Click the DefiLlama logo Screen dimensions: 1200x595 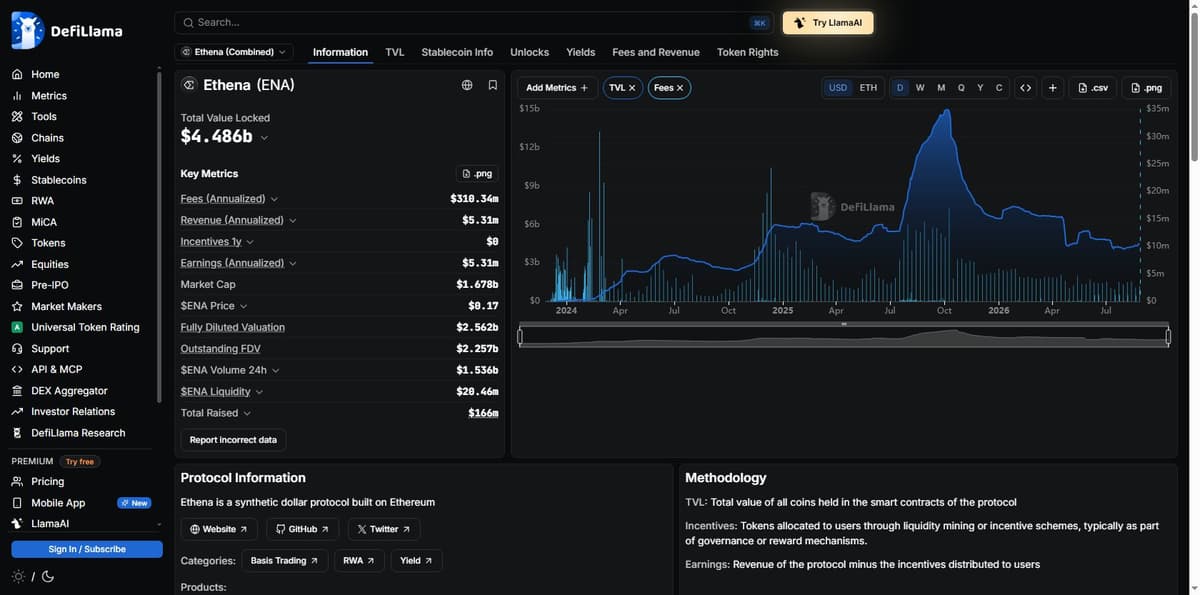(x=67, y=30)
